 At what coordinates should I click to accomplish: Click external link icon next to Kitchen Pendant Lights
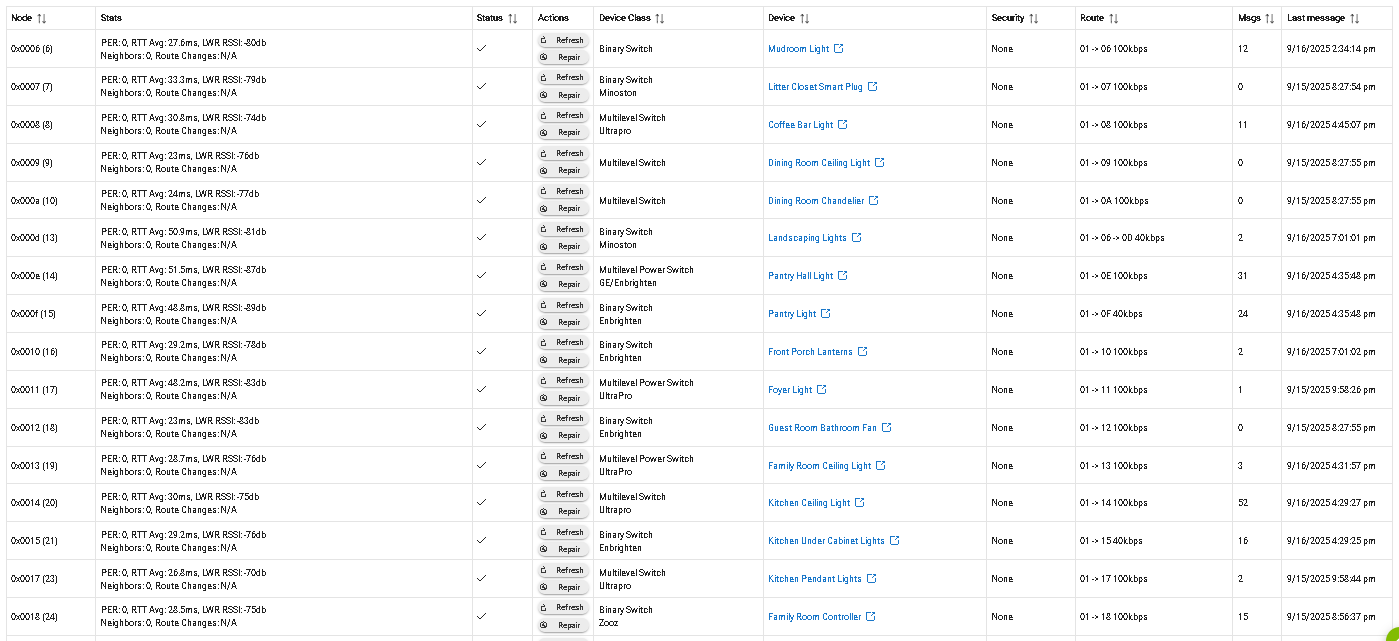[872, 579]
